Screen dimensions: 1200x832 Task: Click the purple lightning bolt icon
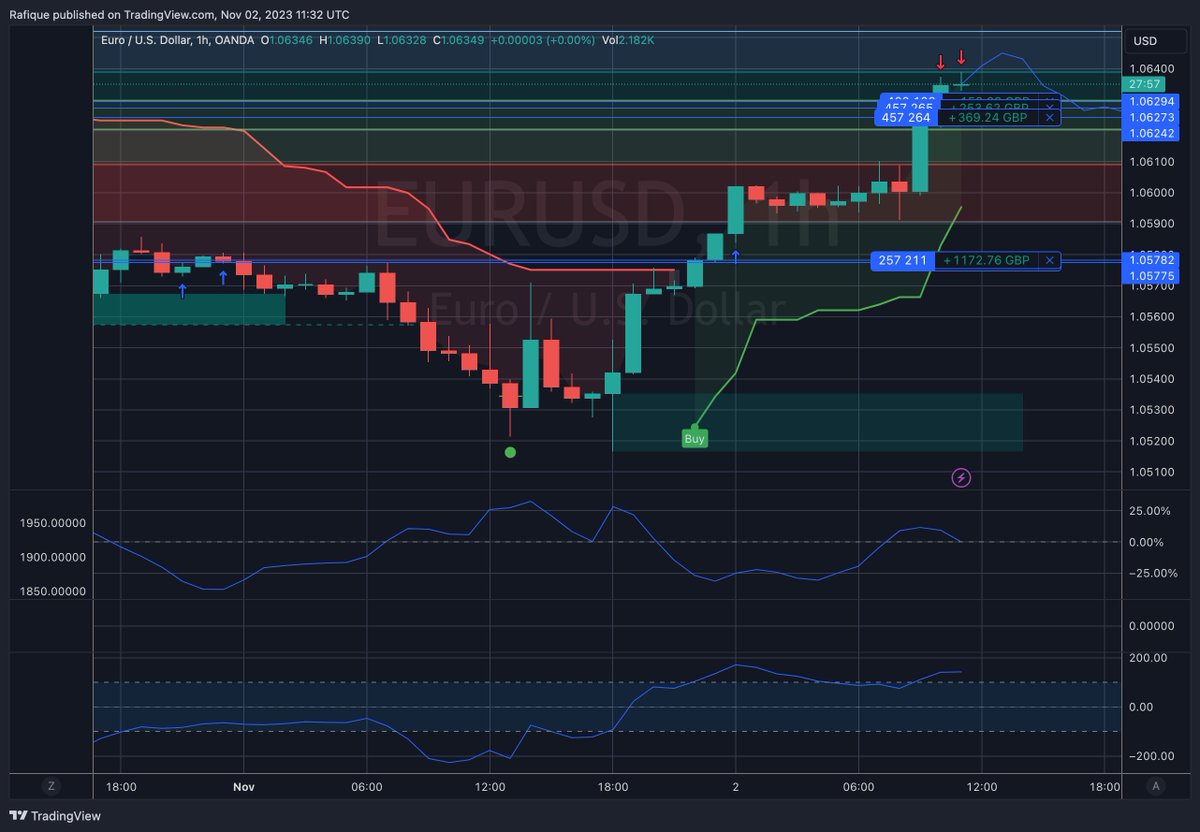pos(962,477)
